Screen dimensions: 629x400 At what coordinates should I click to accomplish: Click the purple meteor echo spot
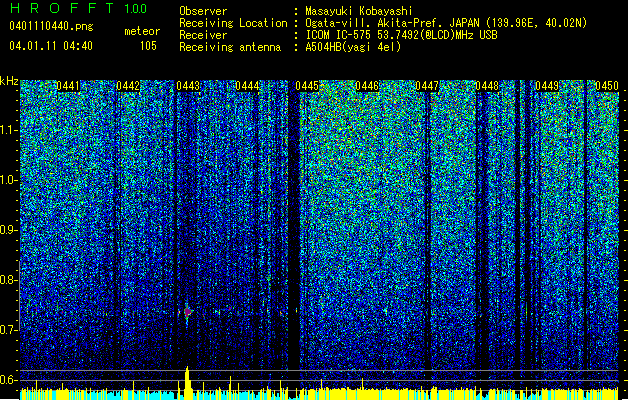coord(188,312)
